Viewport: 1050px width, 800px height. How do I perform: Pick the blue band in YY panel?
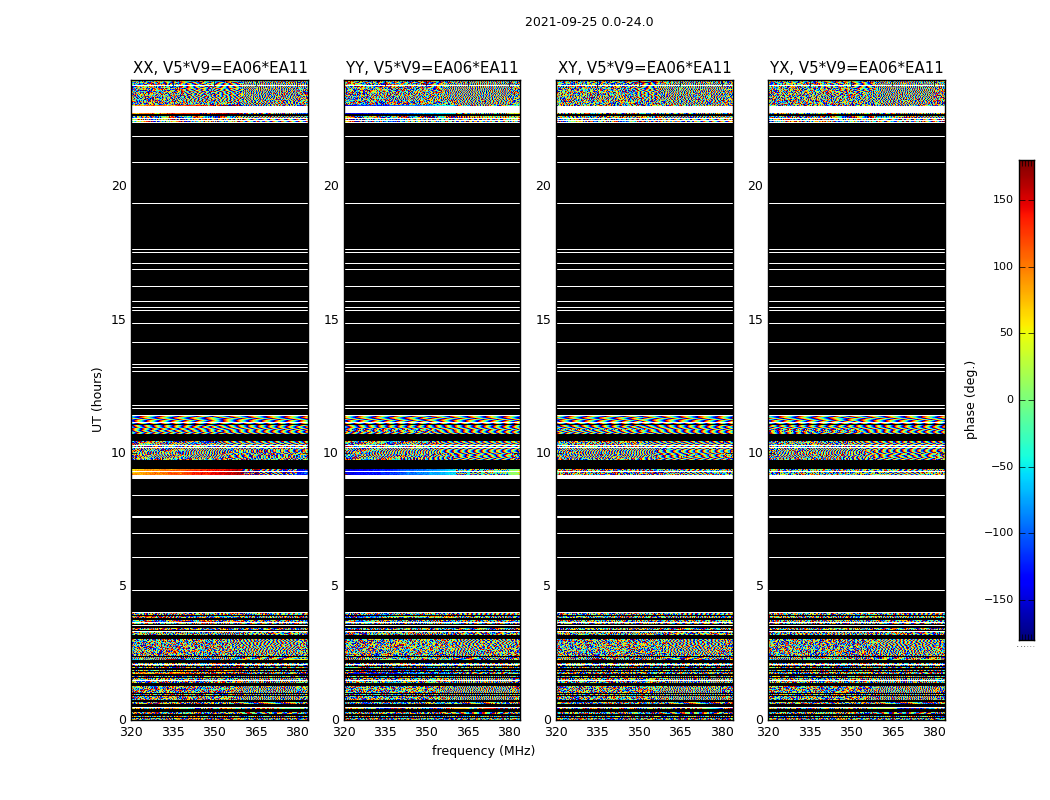point(400,472)
